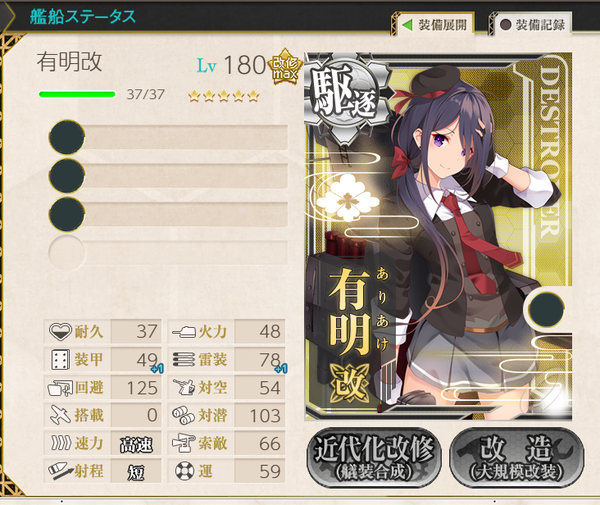The width and height of the screenshot is (600, 505).
Task: Click the 耐久 heart icon
Action: tap(60, 331)
